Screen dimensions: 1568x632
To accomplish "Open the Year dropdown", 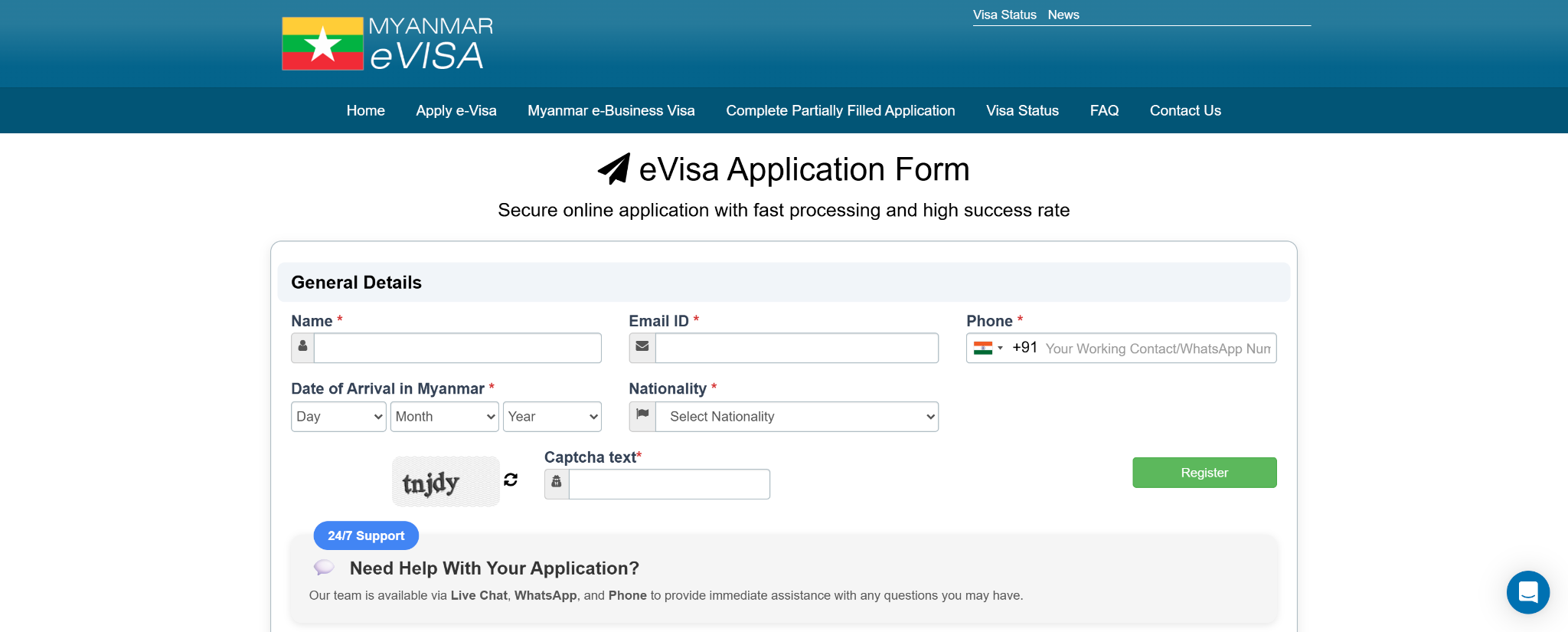I will coord(551,417).
